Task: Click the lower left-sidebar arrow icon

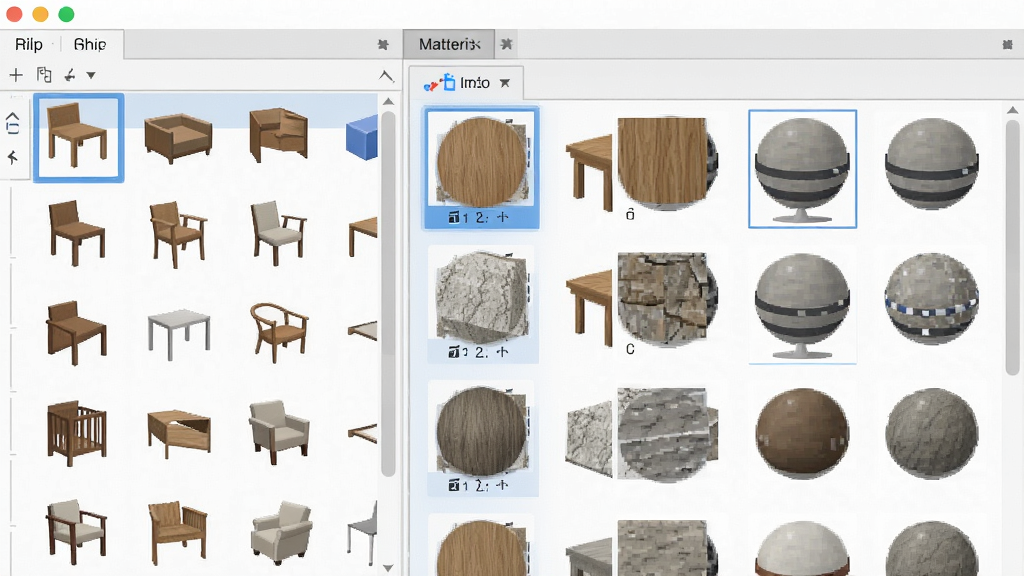Action: (12, 157)
